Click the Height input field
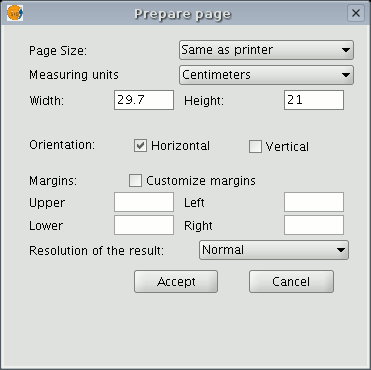Viewport: 371px width, 370px height. tap(314, 100)
